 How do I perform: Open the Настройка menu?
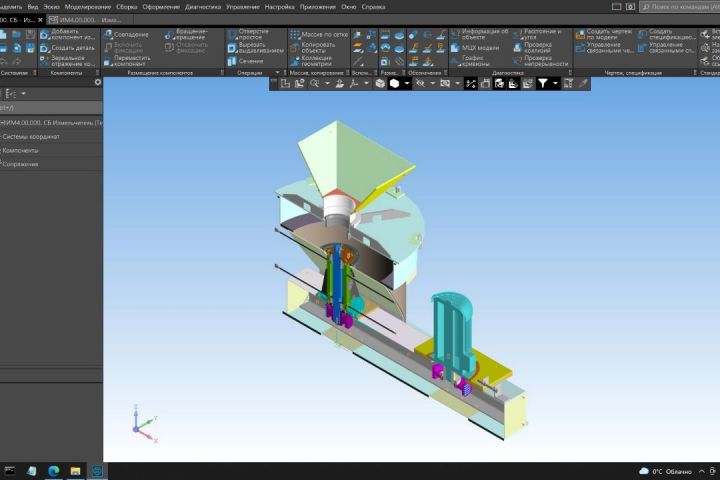[280, 7]
